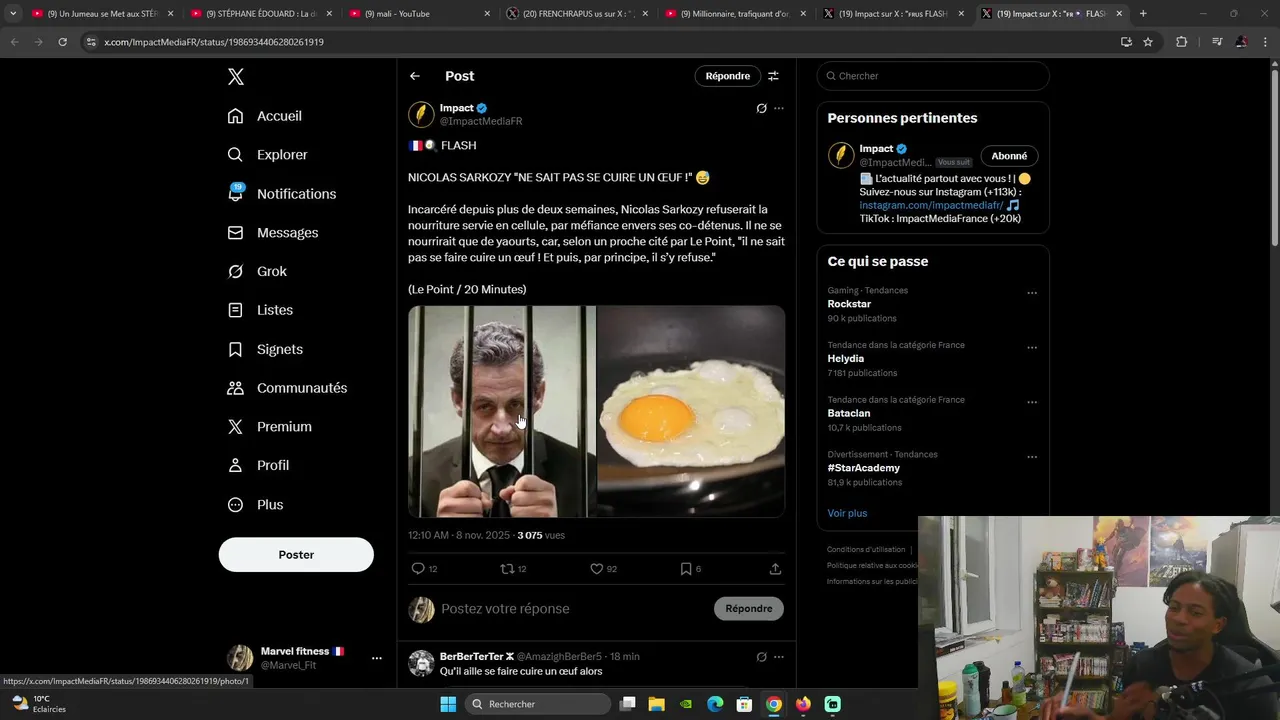Click the Communautés people icon
The width and height of the screenshot is (1280, 720).
pos(235,388)
